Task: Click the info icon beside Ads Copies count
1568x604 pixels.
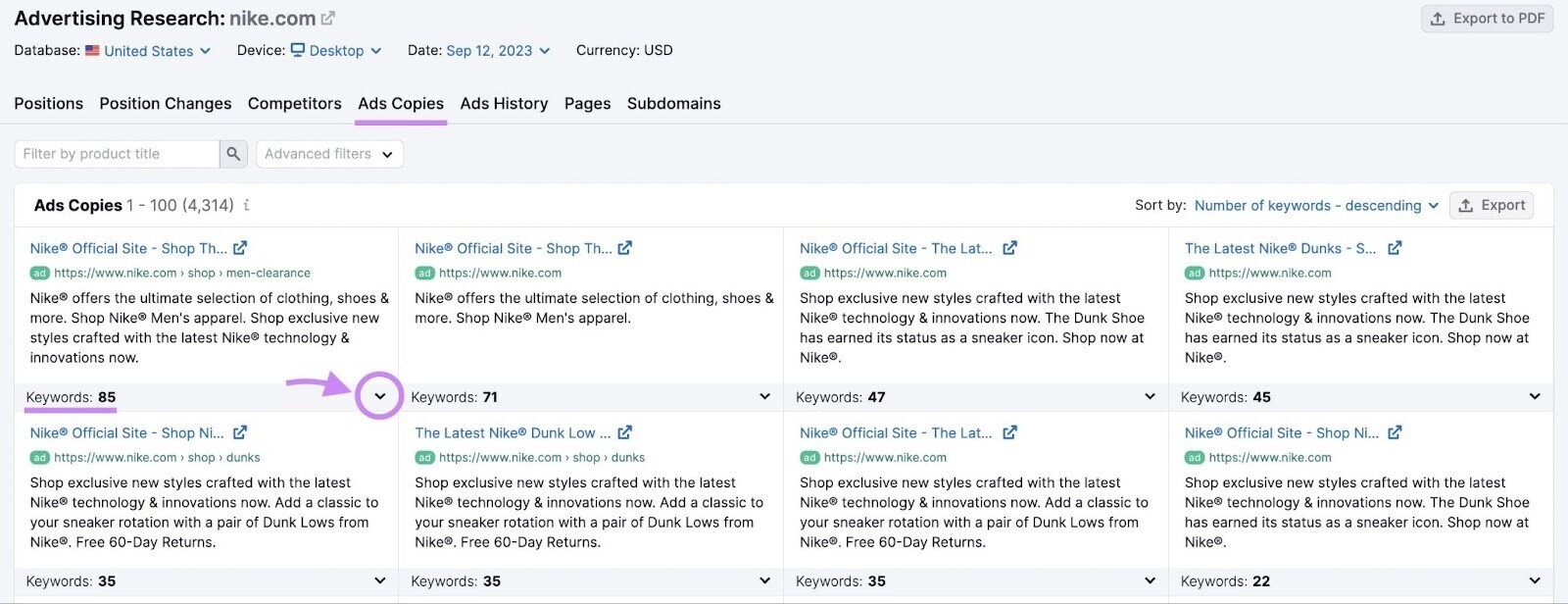Action: 247,205
